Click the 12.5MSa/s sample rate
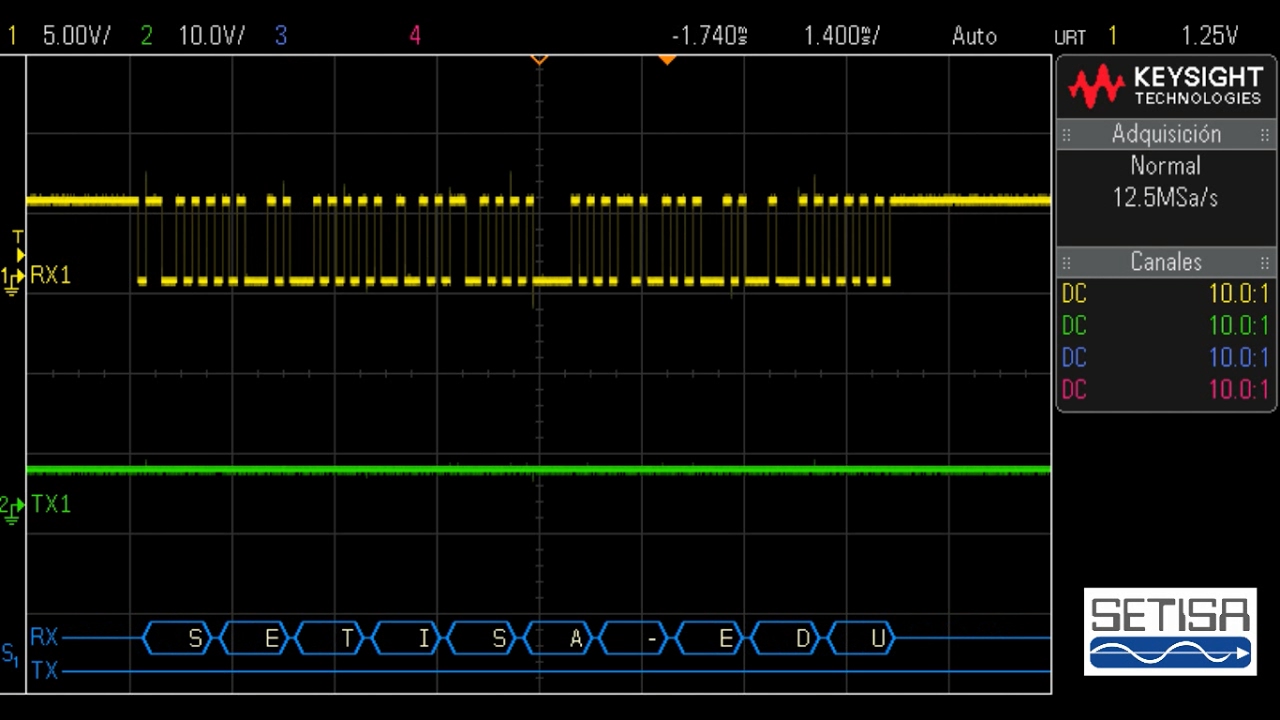This screenshot has width=1280, height=720. pyautogui.click(x=1166, y=198)
